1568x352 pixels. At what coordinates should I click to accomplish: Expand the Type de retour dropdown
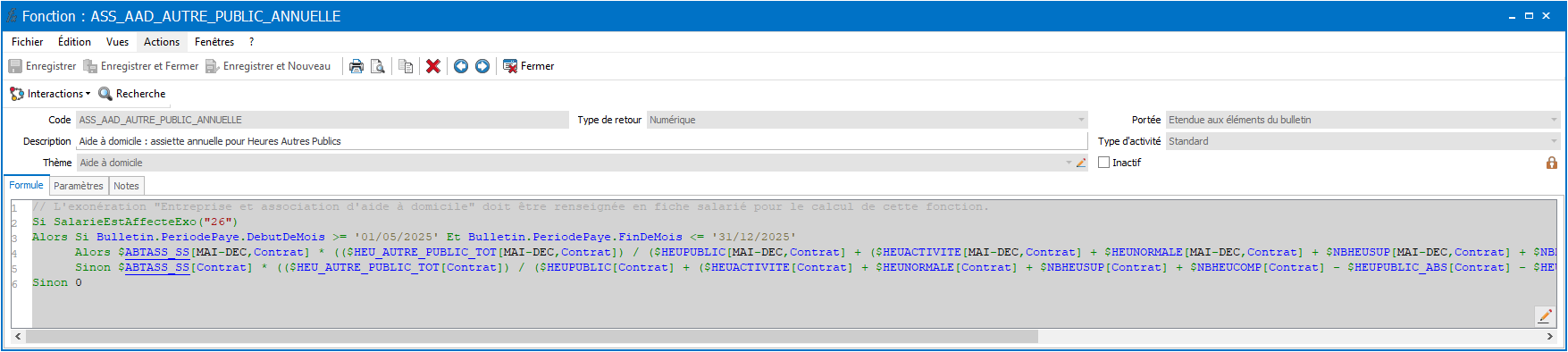point(1081,120)
